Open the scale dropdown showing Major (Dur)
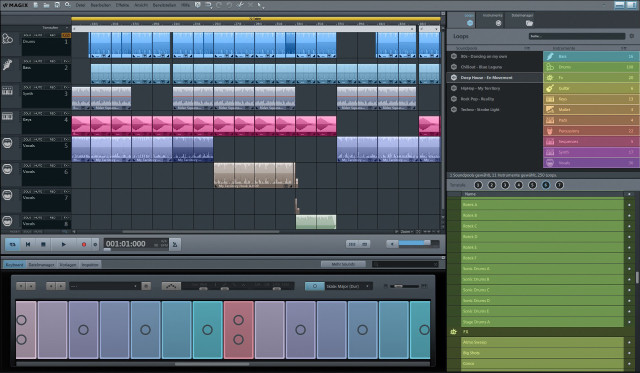Image resolution: width=640 pixels, height=373 pixels. [348, 286]
